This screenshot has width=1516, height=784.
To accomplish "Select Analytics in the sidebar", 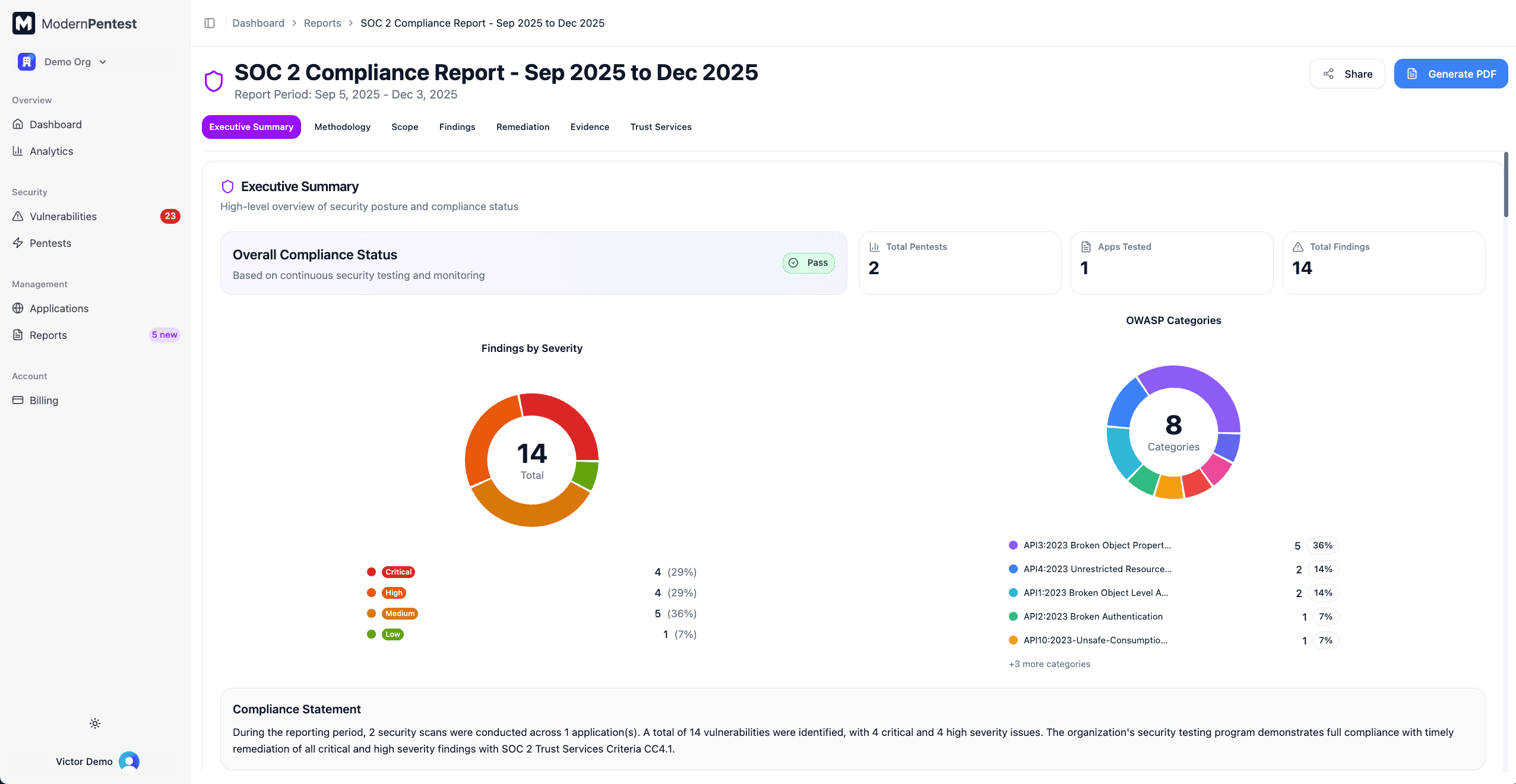I will pos(51,151).
